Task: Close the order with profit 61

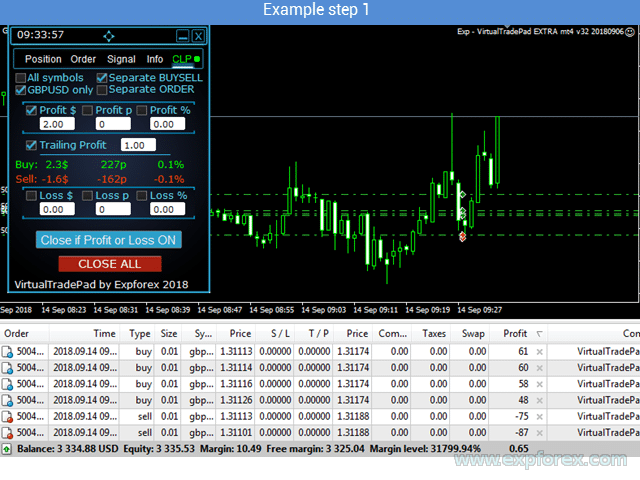Action: pyautogui.click(x=539, y=352)
